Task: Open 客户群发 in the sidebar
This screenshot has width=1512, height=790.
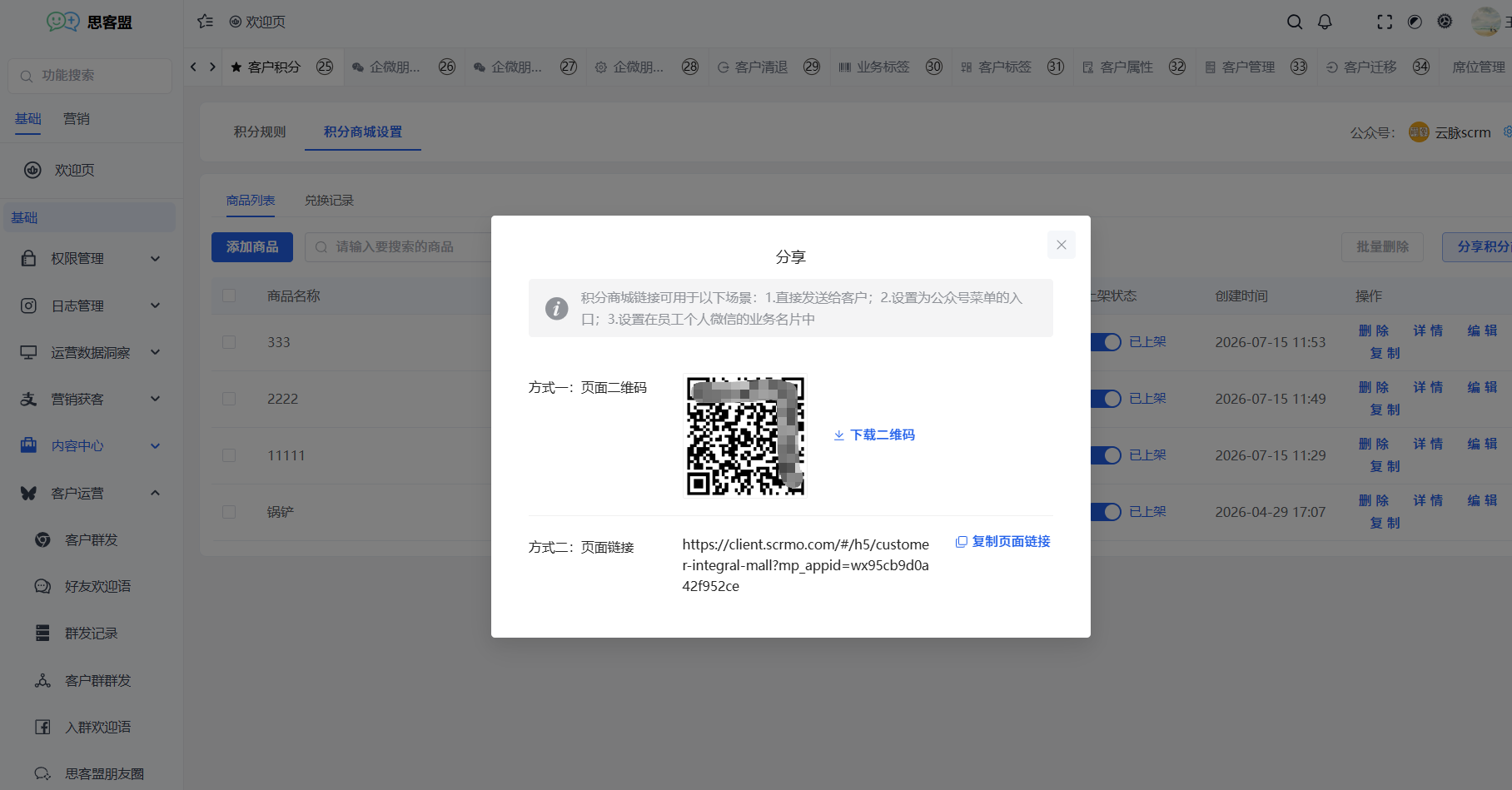Action: (92, 540)
